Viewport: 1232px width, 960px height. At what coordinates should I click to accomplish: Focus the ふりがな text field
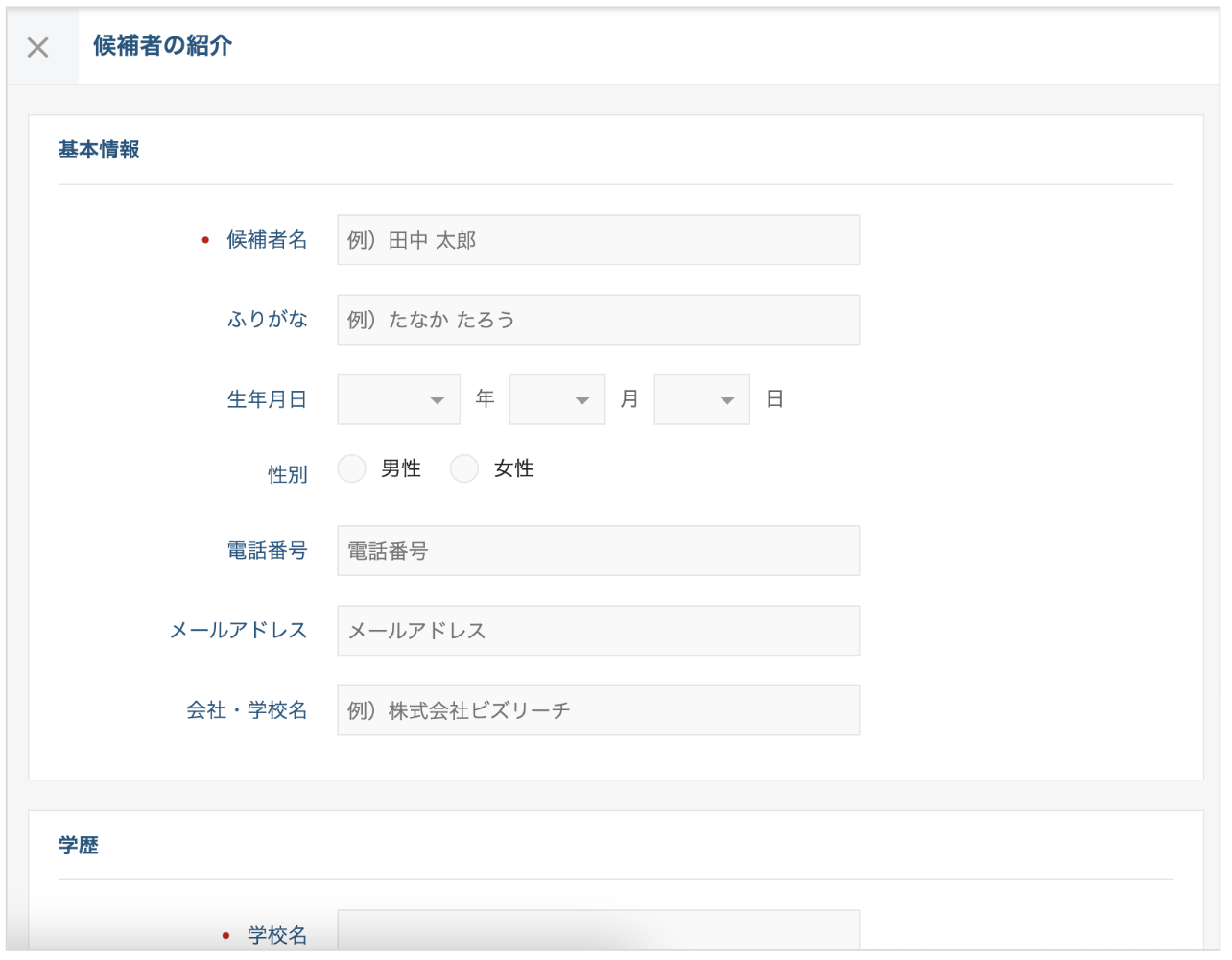[598, 320]
